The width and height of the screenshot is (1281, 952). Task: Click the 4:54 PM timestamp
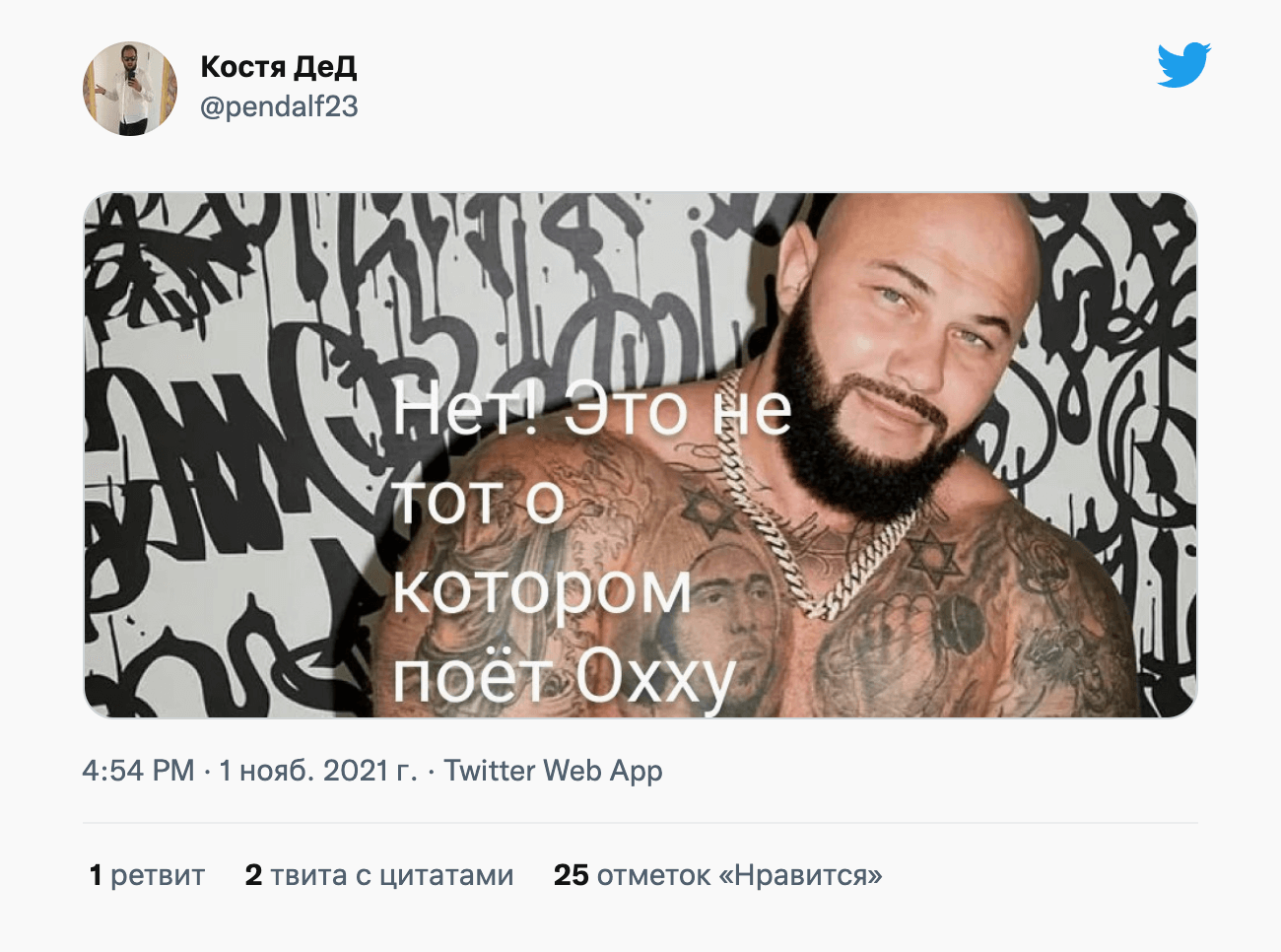pos(138,770)
